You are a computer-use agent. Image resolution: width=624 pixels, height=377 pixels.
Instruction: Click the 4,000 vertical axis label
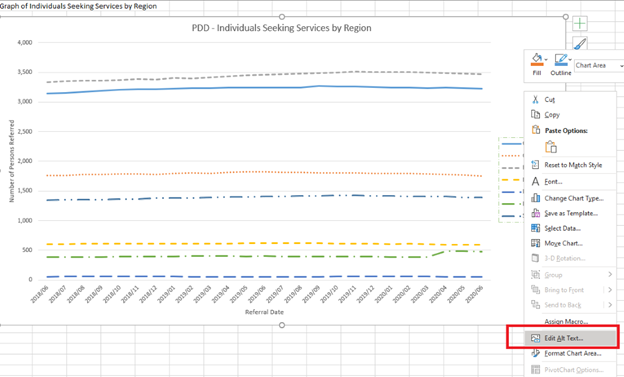coord(25,42)
